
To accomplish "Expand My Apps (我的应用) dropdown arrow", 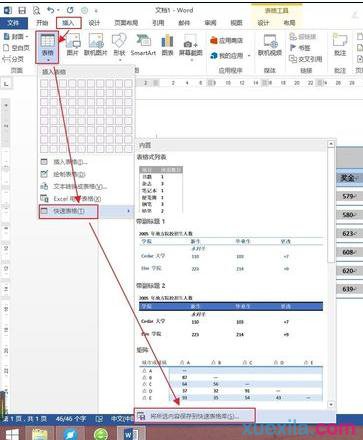I will pos(249,56).
